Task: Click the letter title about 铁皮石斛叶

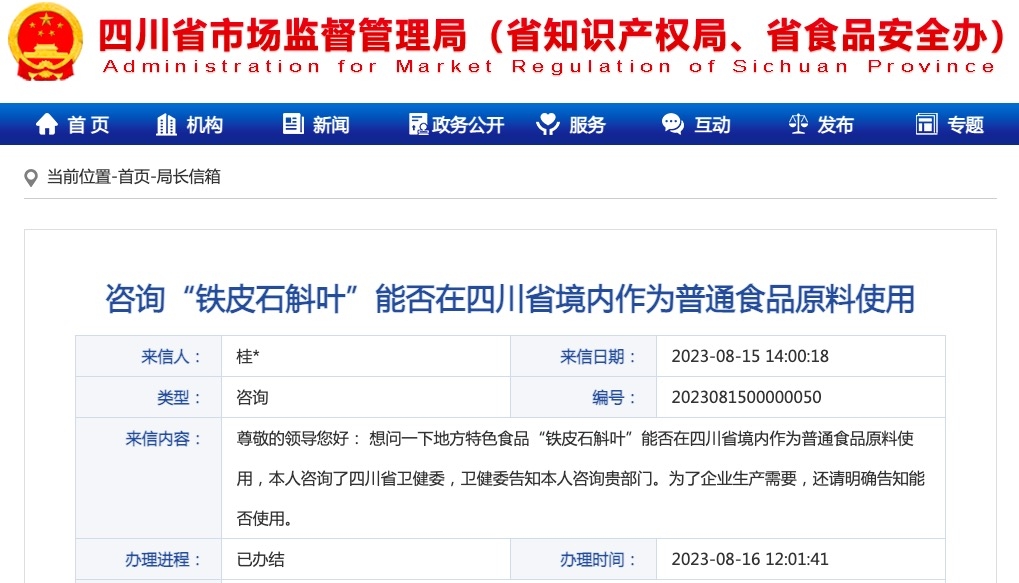Action: pyautogui.click(x=510, y=298)
